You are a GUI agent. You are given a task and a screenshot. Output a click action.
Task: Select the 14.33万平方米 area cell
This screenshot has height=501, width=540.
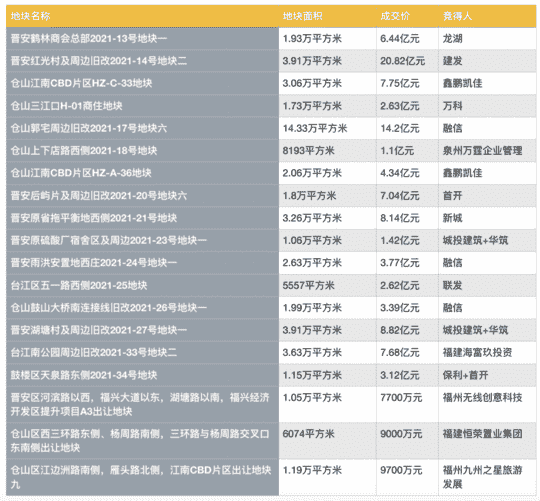click(328, 128)
